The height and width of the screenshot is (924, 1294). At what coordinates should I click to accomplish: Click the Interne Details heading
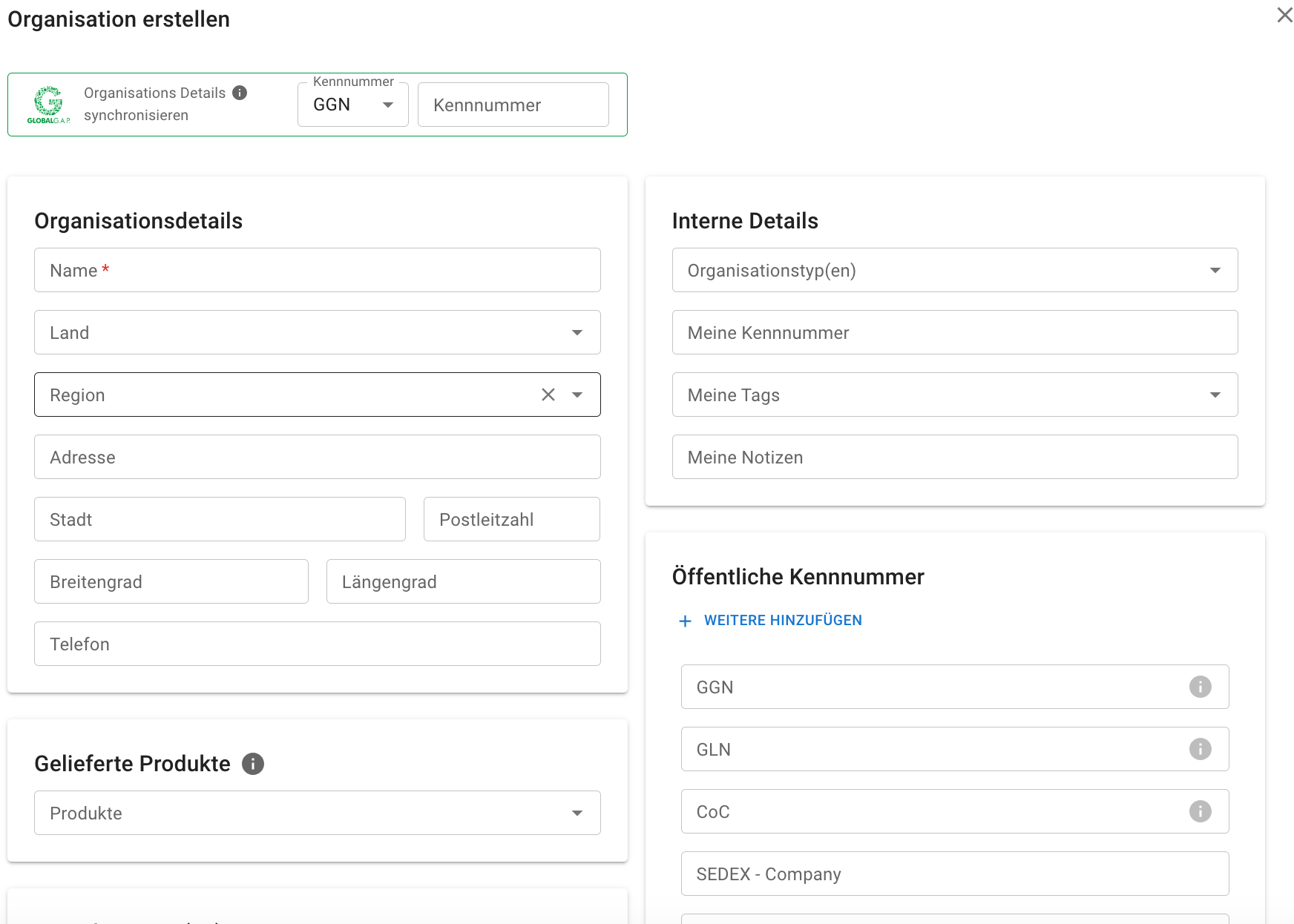(745, 221)
